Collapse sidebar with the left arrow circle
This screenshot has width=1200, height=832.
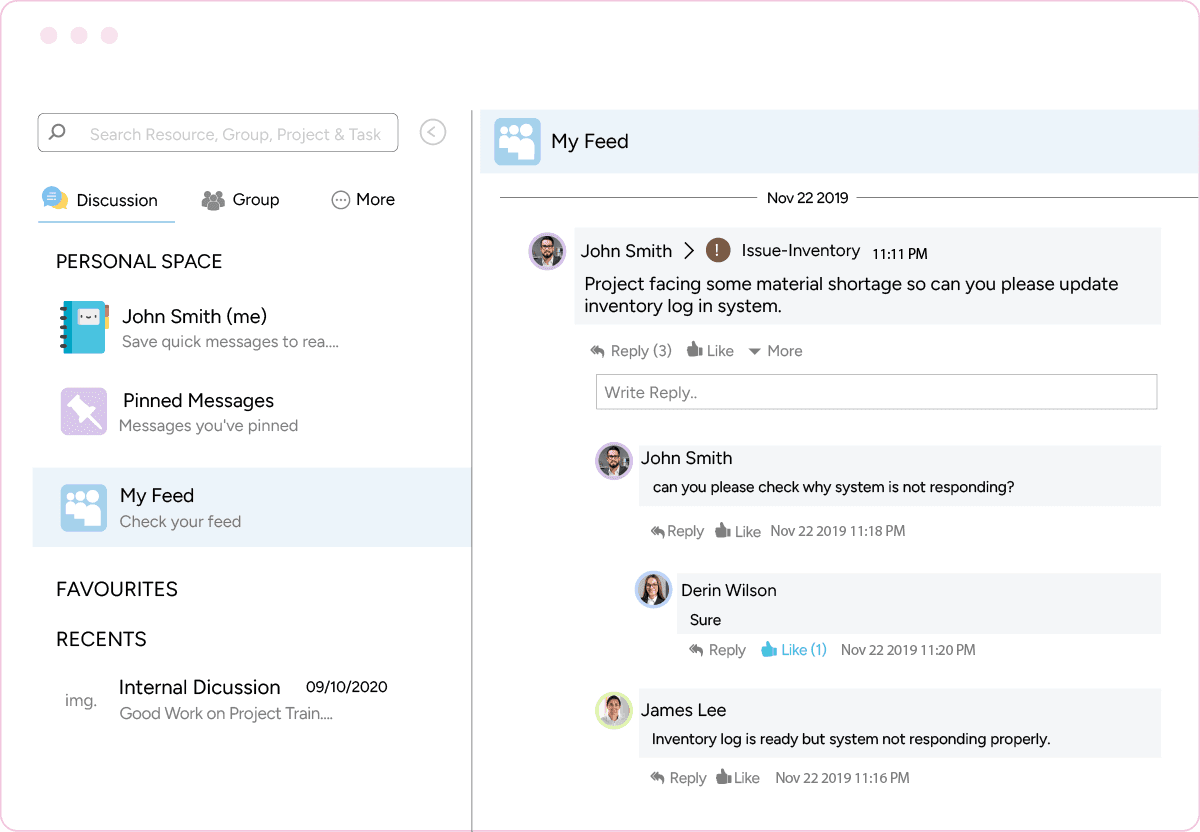(x=432, y=132)
